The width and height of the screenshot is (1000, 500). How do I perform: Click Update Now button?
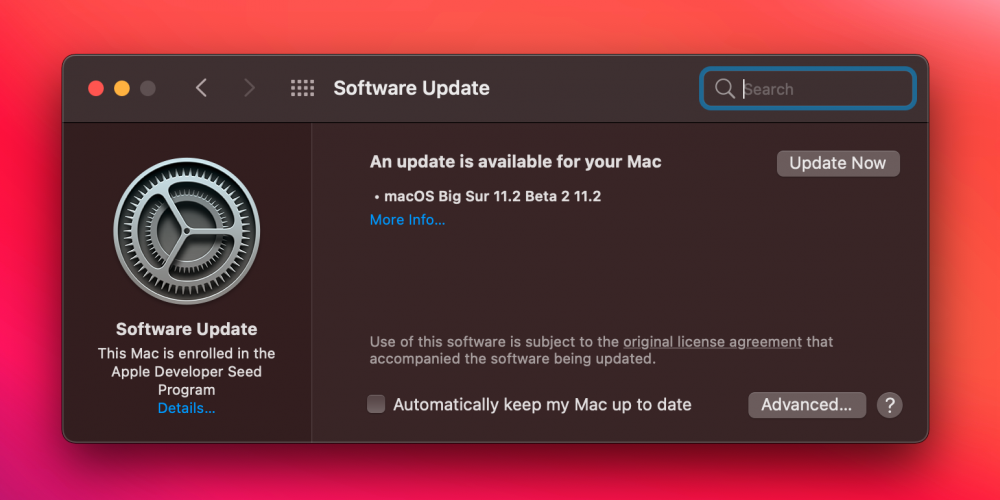tap(838, 163)
